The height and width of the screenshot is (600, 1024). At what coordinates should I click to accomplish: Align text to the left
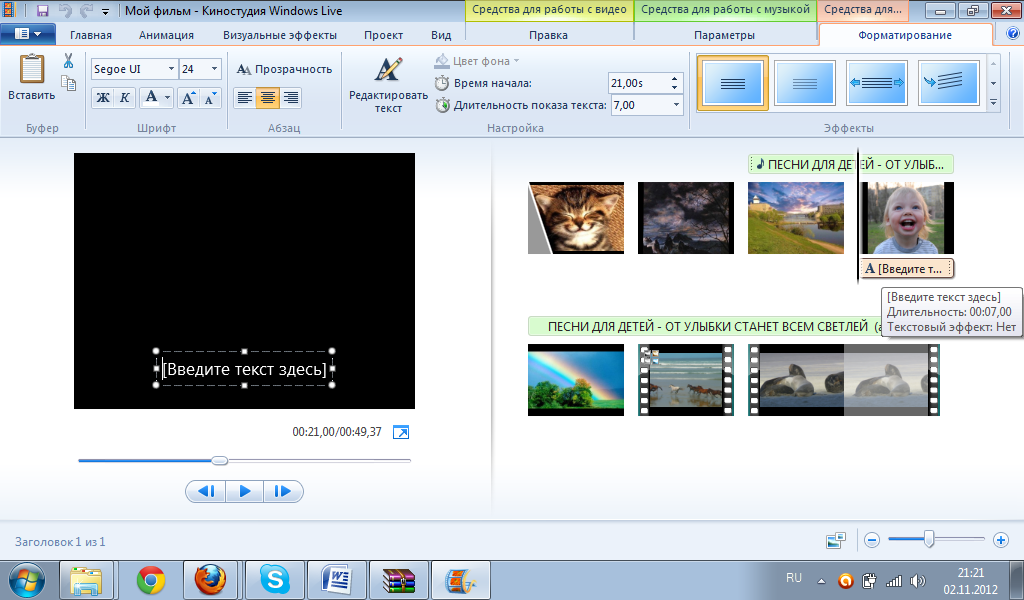(x=245, y=98)
